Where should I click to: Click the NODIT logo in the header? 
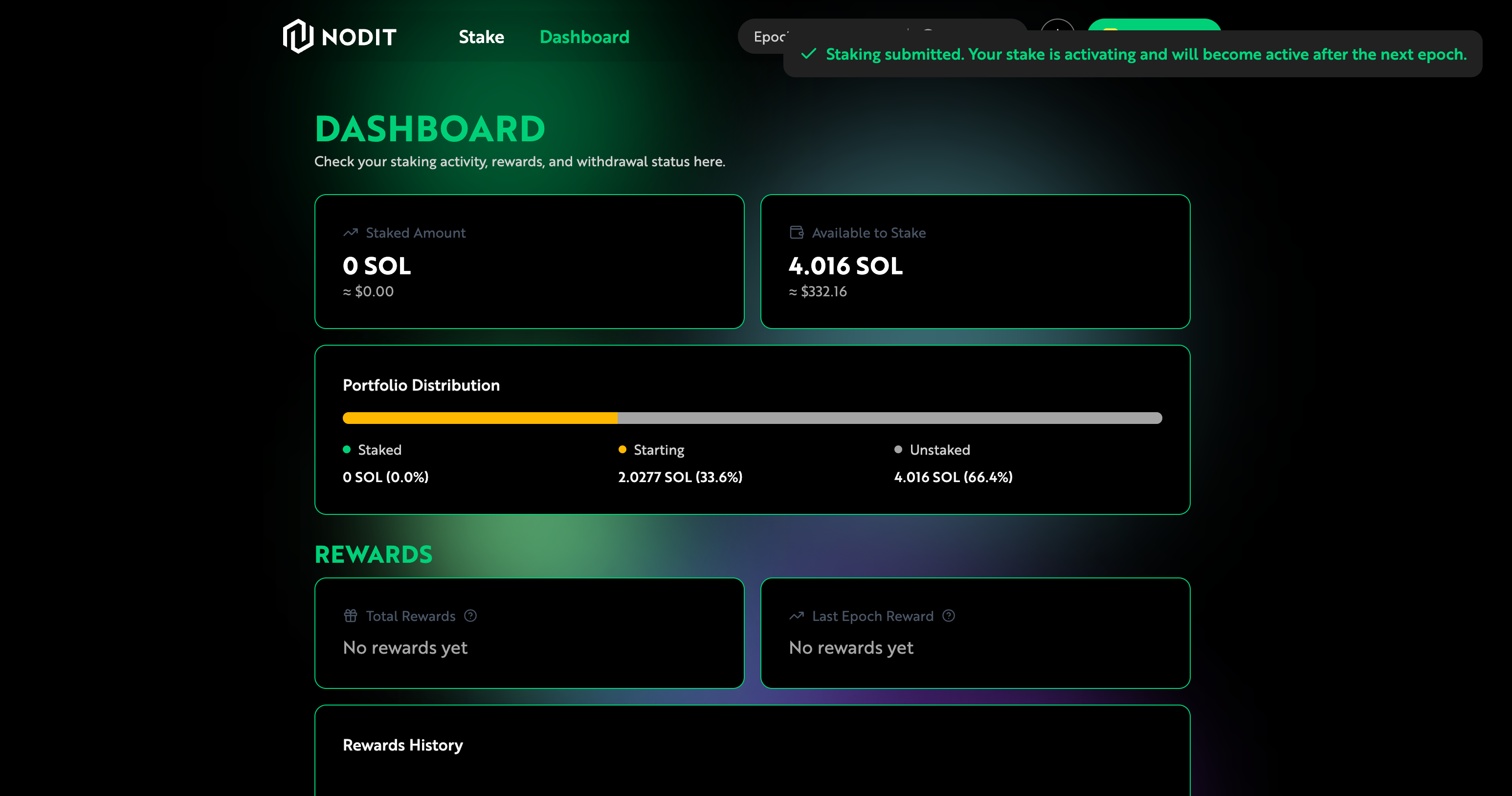[339, 36]
